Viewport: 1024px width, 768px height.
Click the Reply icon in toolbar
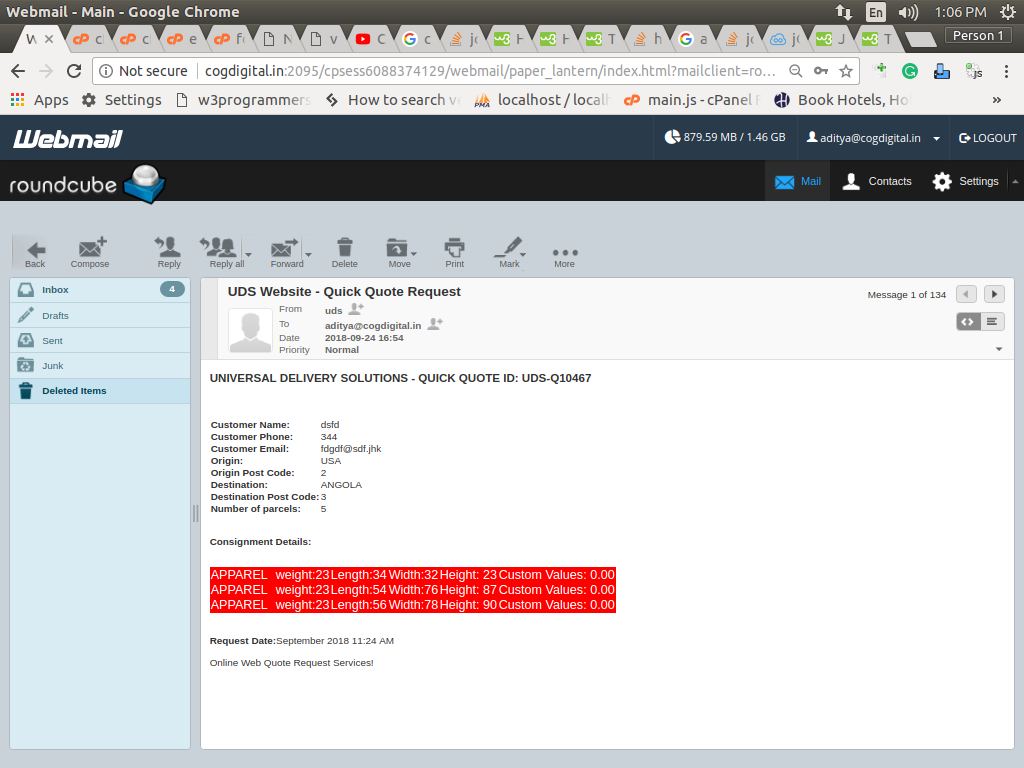[x=169, y=251]
